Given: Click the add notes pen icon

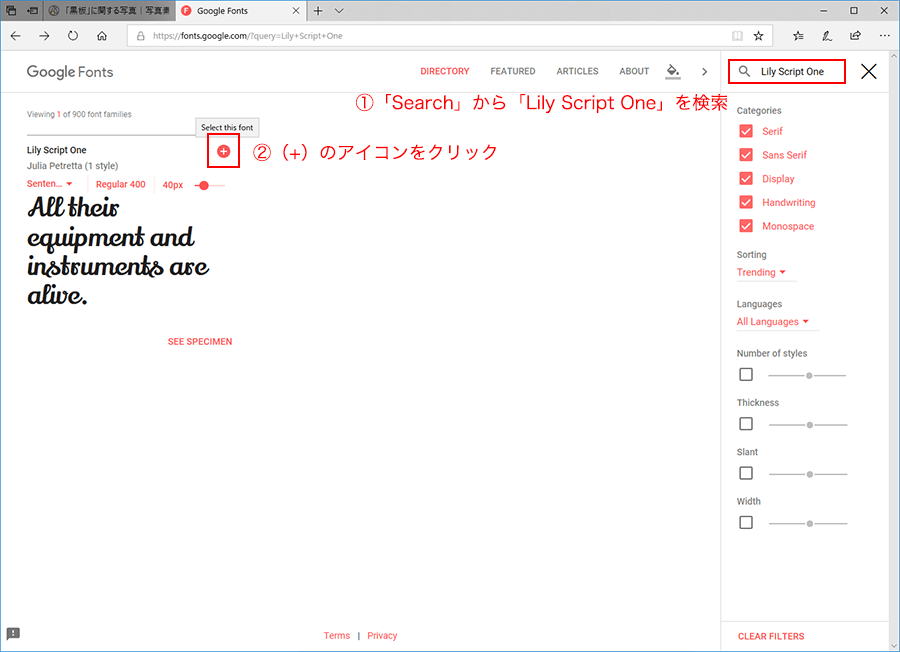Looking at the screenshot, I should tap(827, 36).
